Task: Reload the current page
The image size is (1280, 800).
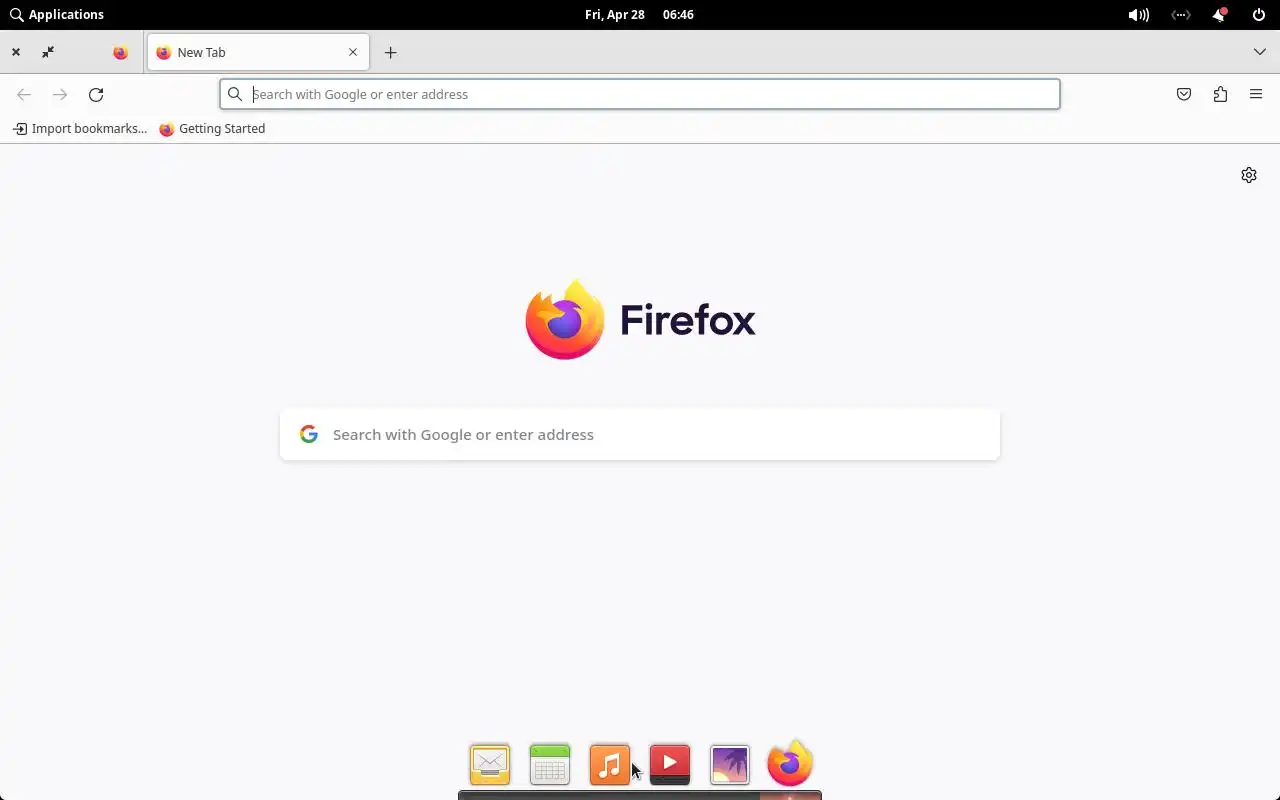Action: pyautogui.click(x=96, y=94)
